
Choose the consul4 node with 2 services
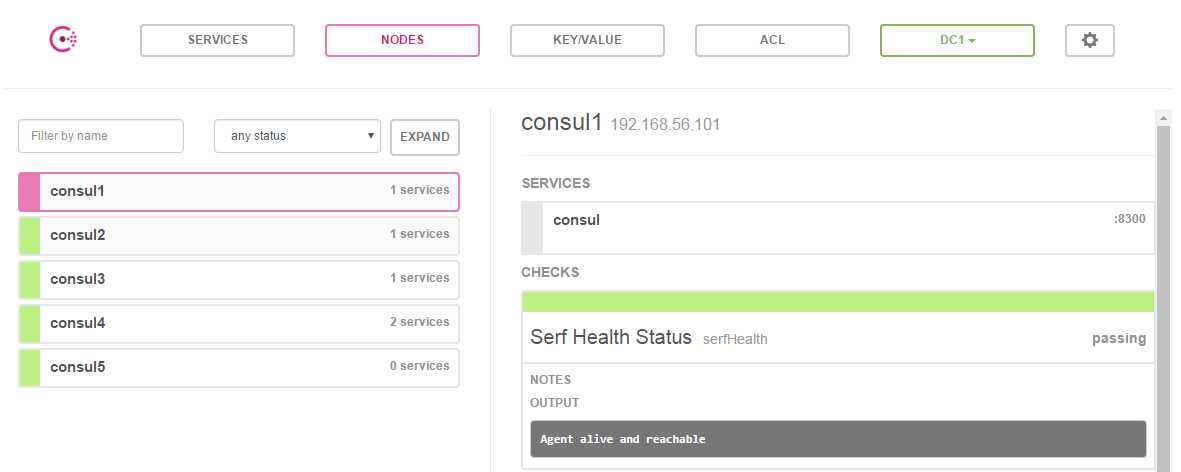click(239, 323)
